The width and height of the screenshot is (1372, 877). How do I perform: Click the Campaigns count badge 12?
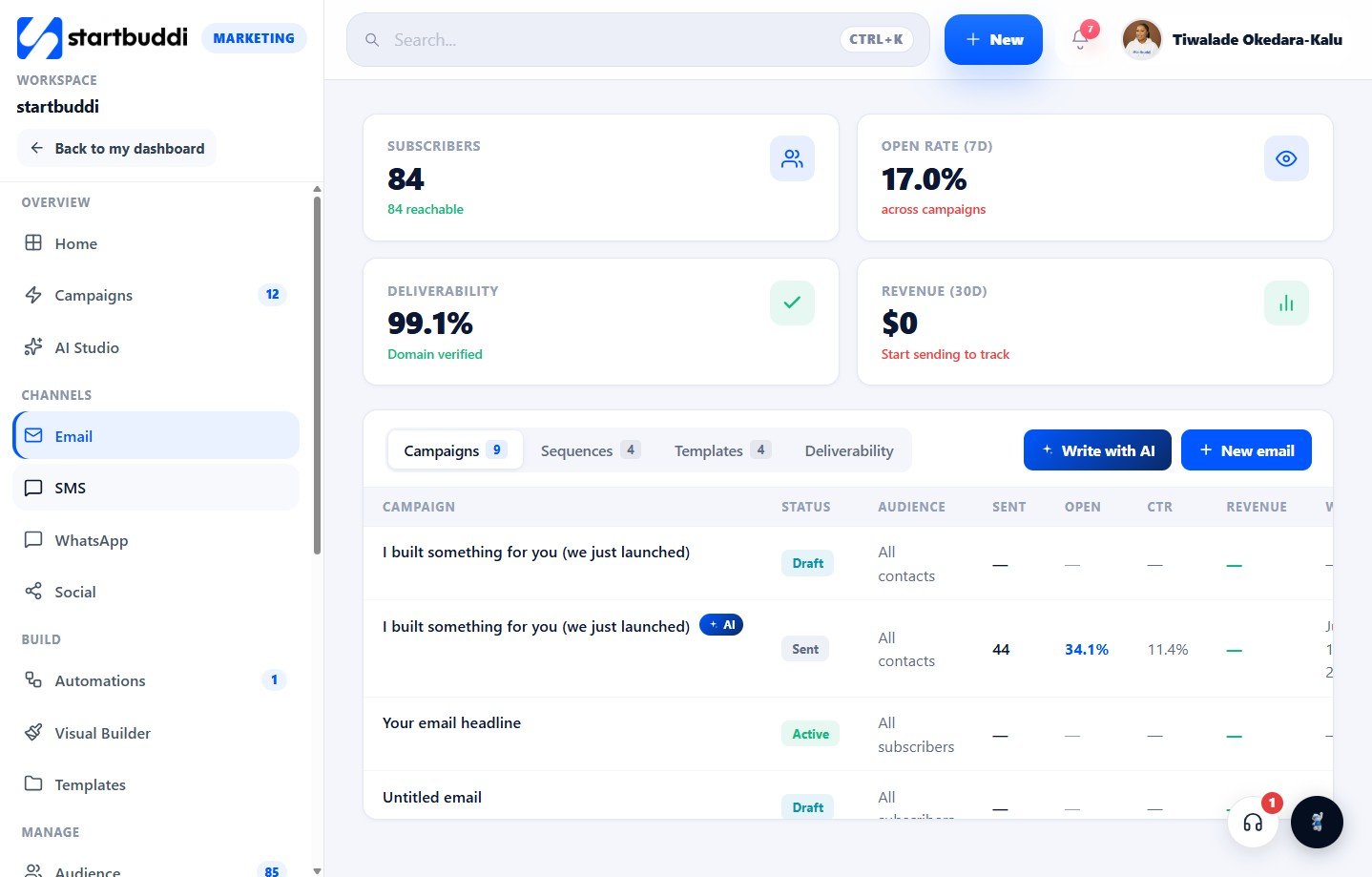tap(272, 294)
